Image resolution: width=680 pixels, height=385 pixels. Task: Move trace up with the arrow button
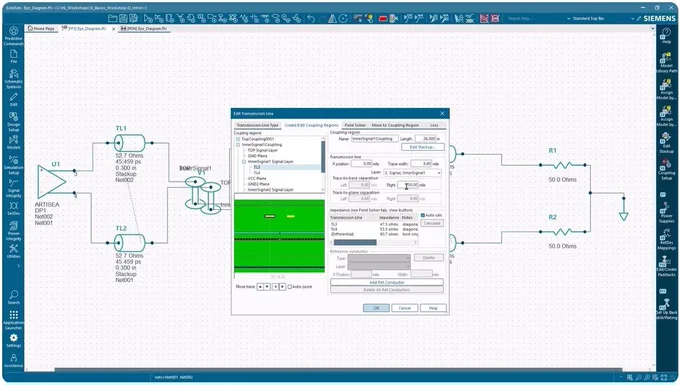click(x=260, y=287)
